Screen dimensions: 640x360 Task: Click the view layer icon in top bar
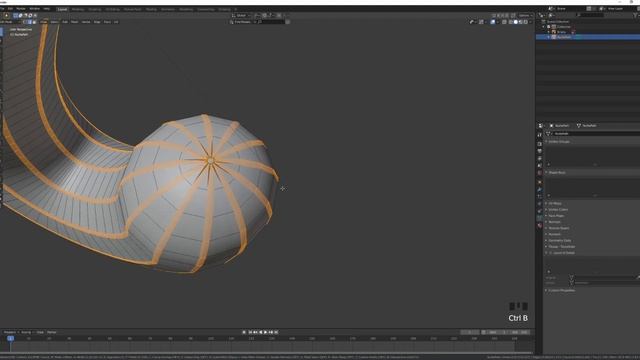point(602,9)
